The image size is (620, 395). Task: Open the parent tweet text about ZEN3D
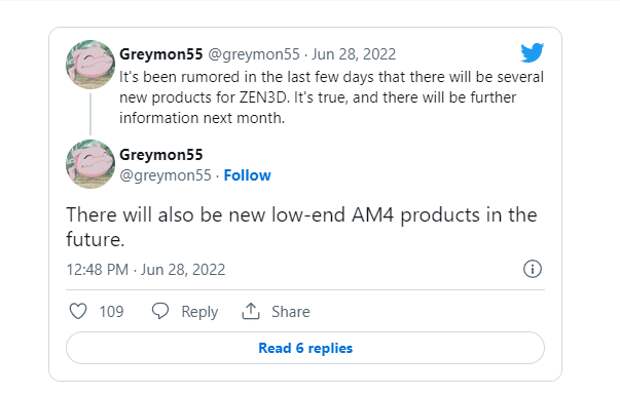coord(331,97)
